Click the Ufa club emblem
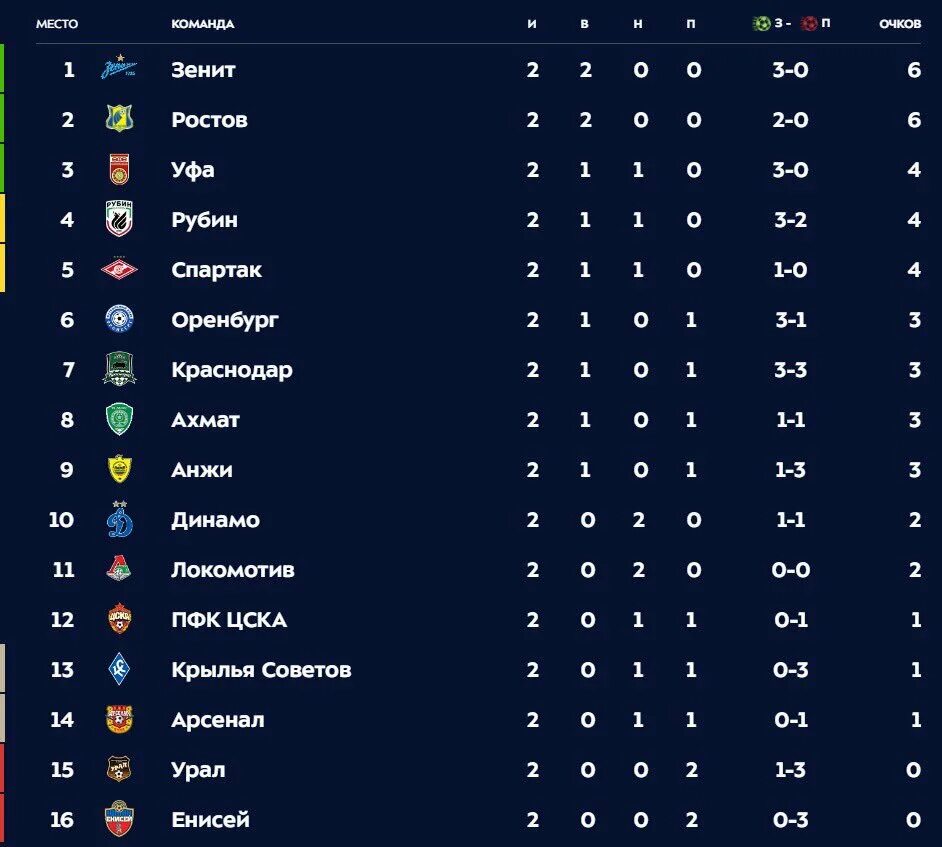This screenshot has height=847, width=942. click(x=119, y=169)
